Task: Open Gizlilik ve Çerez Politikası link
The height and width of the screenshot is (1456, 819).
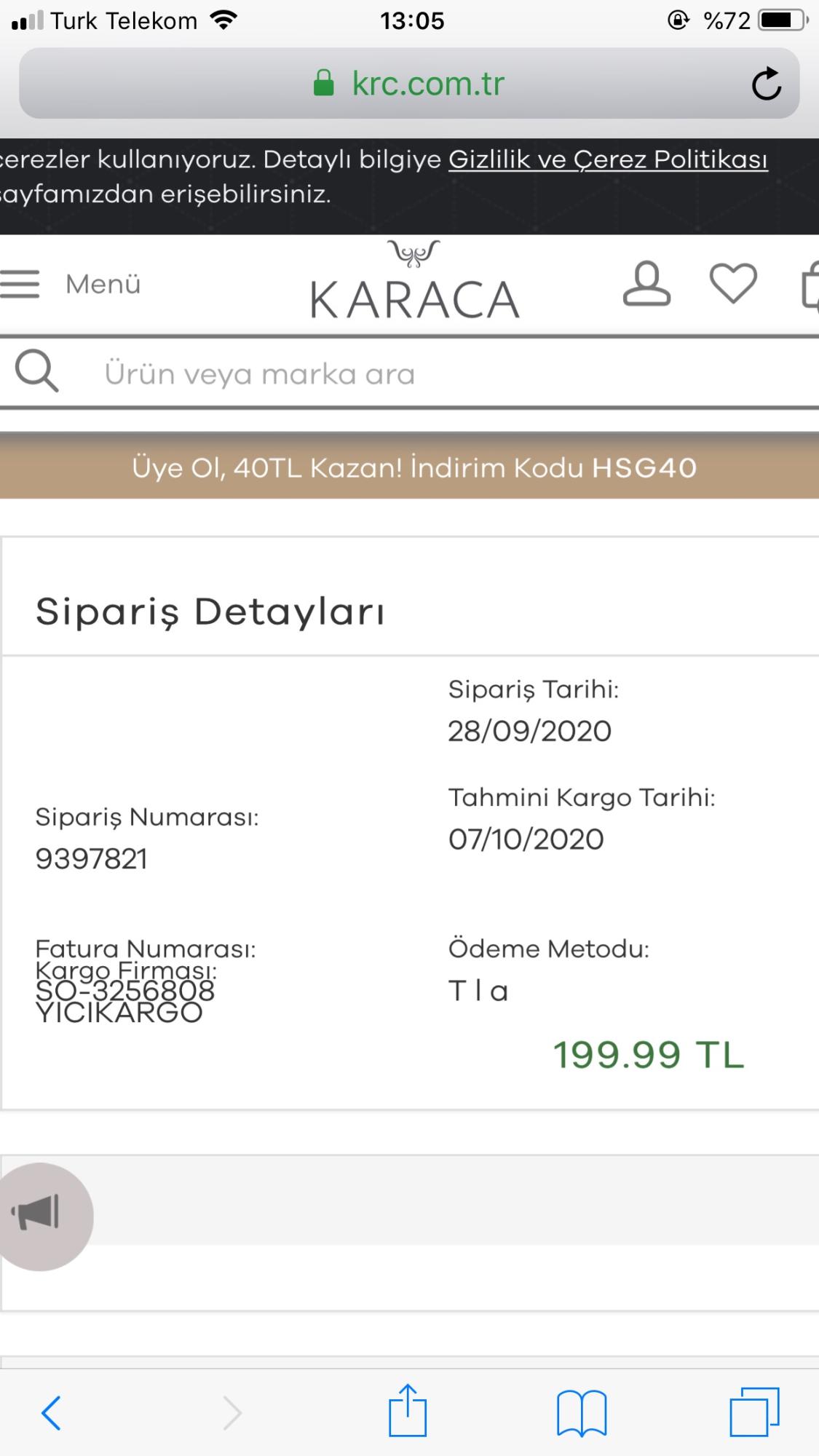Action: [x=608, y=159]
